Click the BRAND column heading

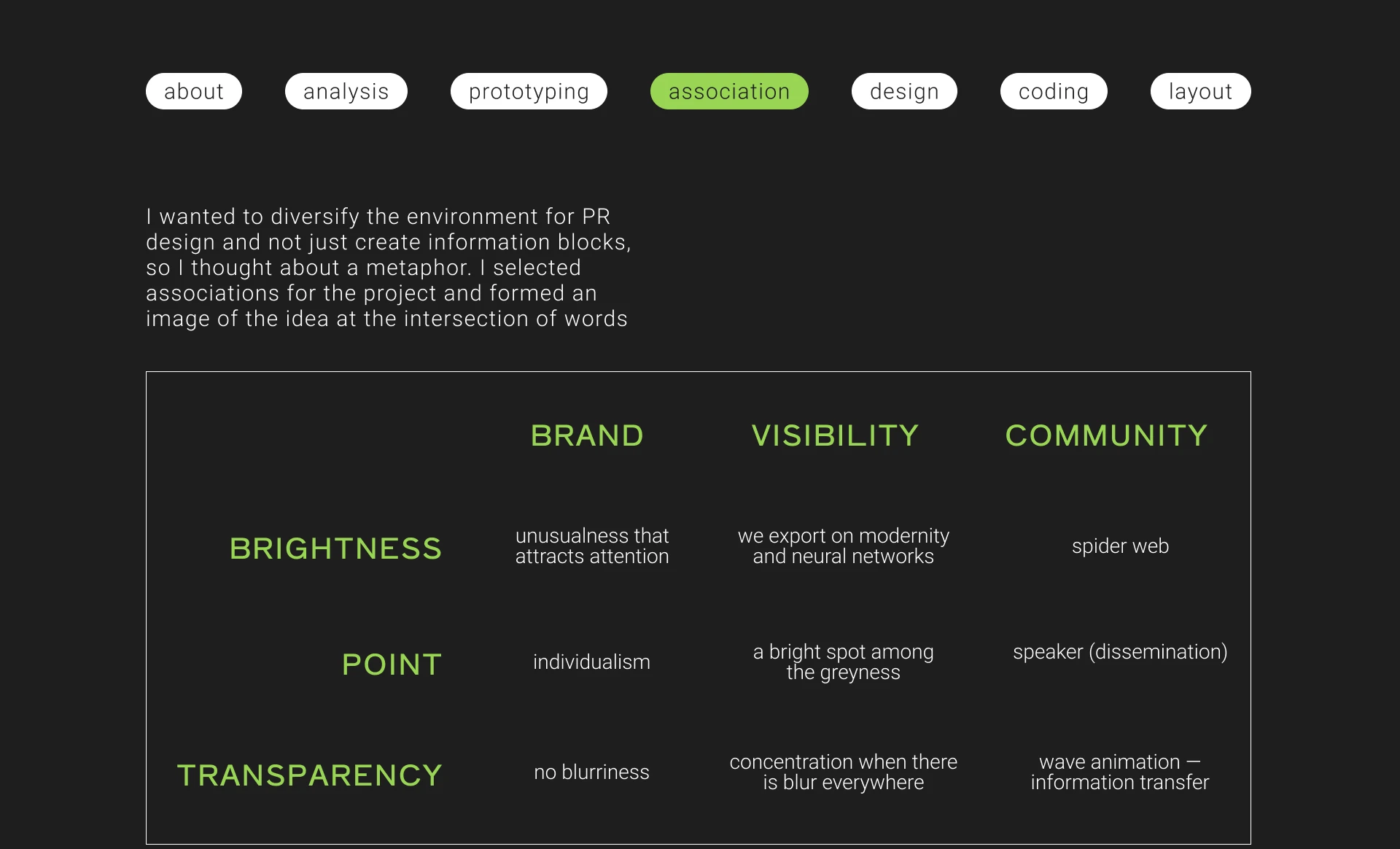pyautogui.click(x=587, y=435)
